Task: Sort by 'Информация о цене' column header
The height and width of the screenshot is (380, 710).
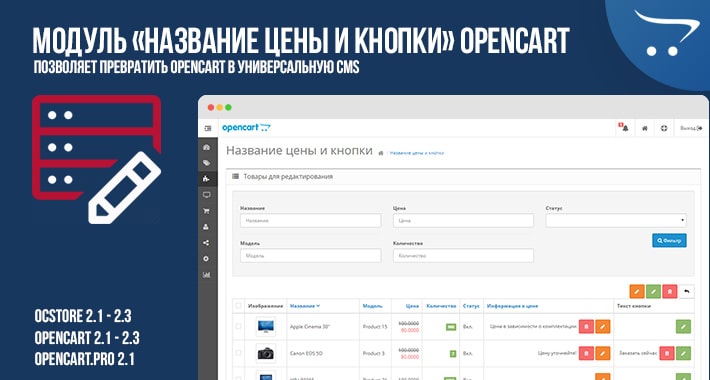Action: 512,306
